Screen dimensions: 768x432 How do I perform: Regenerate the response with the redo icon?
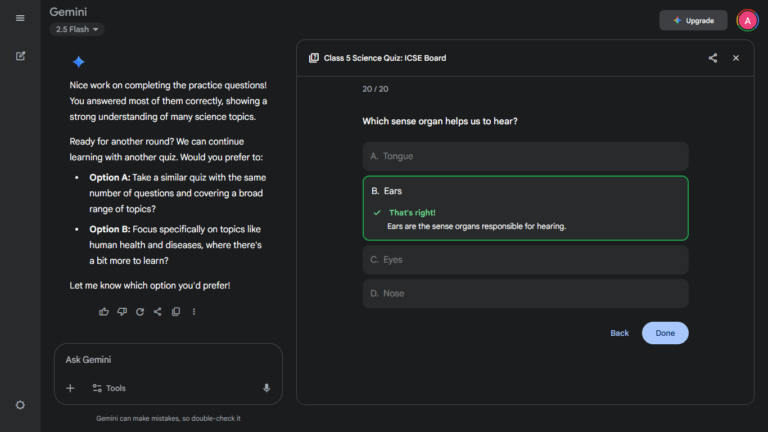[140, 312]
